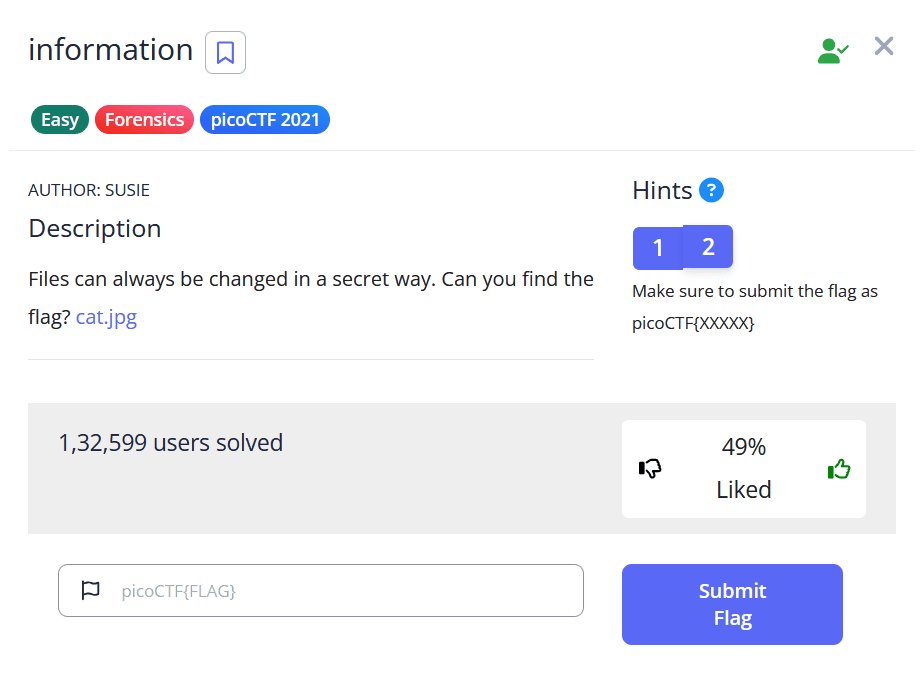Dislike the challenge with thumbs down
921x680 pixels.
click(x=650, y=468)
